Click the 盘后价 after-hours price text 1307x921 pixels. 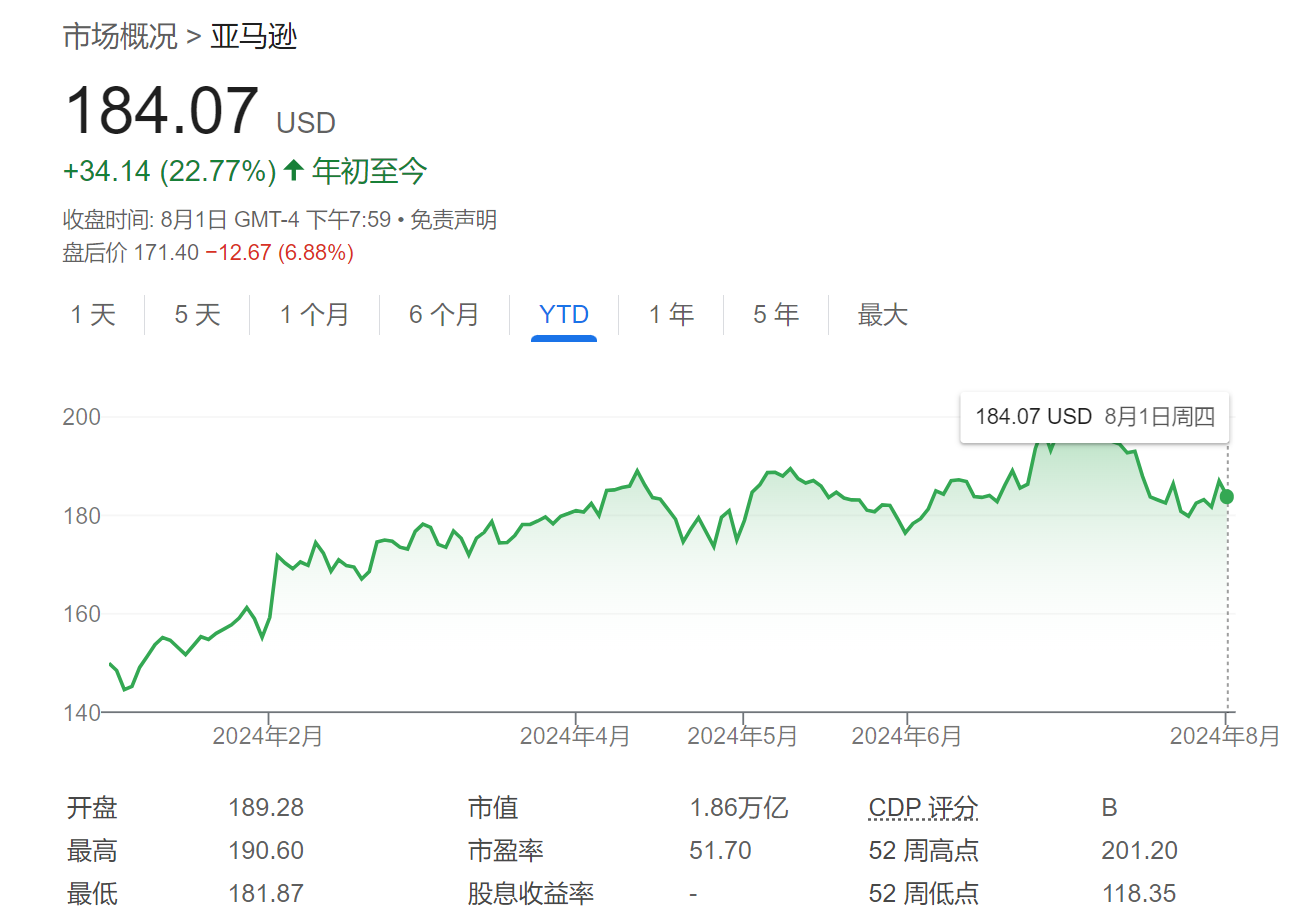94,253
